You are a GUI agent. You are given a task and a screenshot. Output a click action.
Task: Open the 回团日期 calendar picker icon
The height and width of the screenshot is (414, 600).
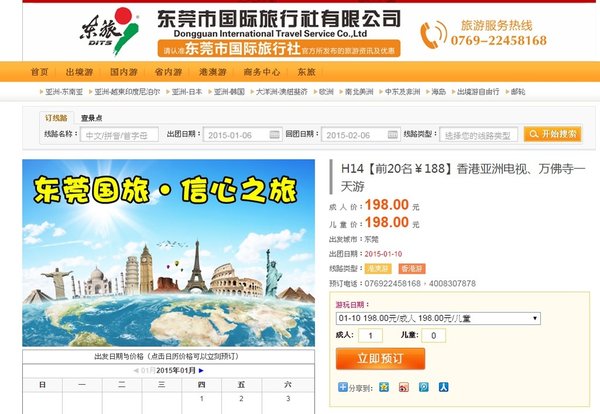point(393,135)
